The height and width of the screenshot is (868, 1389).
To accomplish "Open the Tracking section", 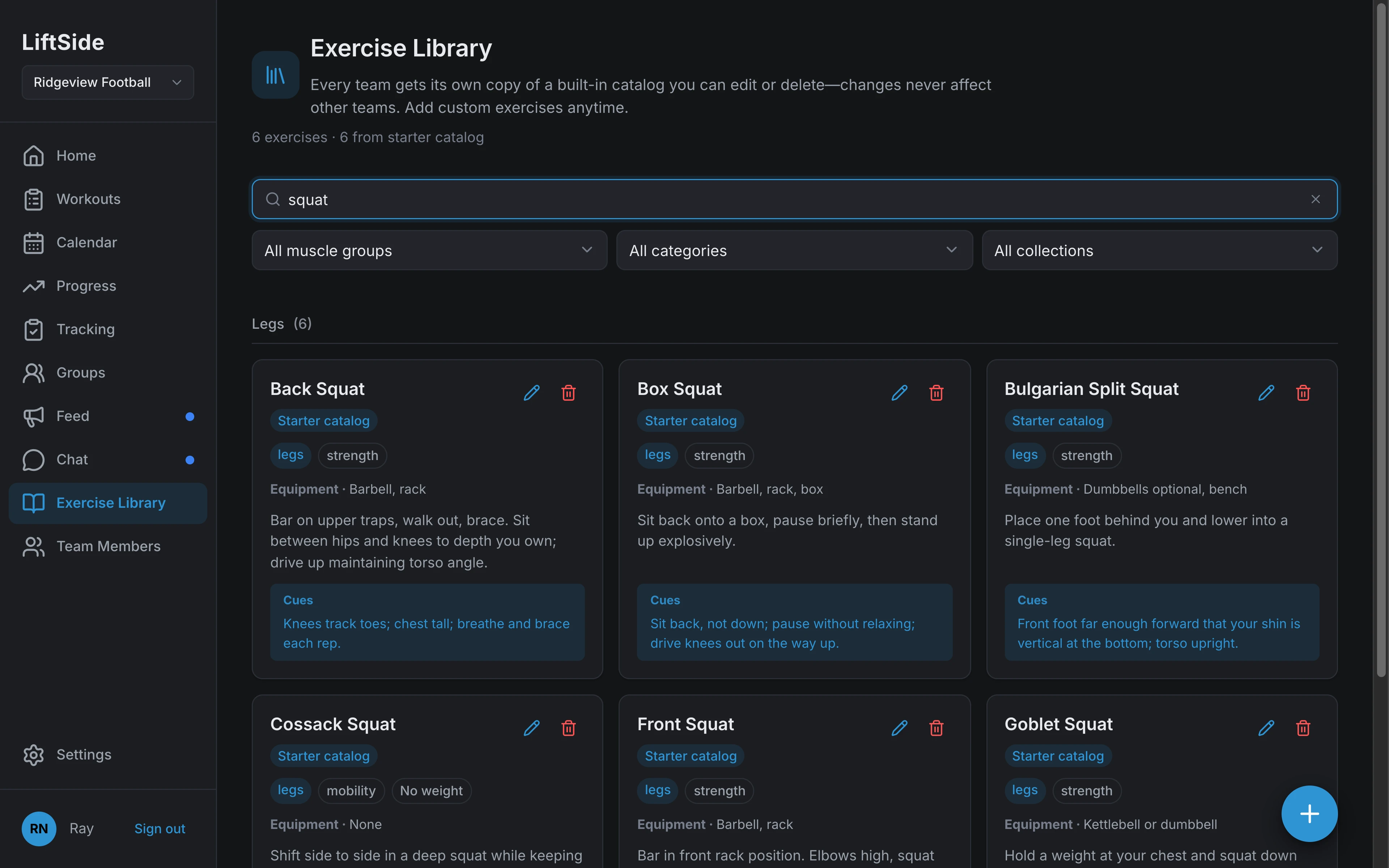I will pos(108,329).
